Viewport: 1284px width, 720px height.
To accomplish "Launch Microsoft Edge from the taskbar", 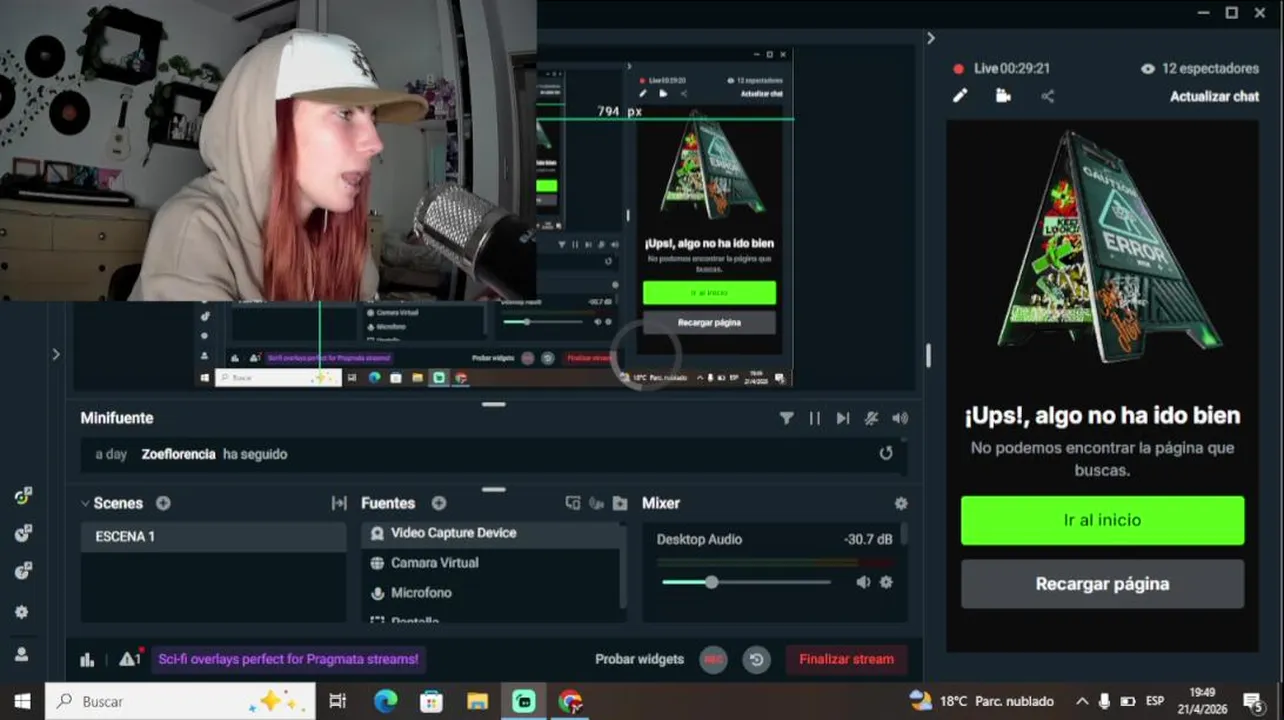I will (x=385, y=701).
